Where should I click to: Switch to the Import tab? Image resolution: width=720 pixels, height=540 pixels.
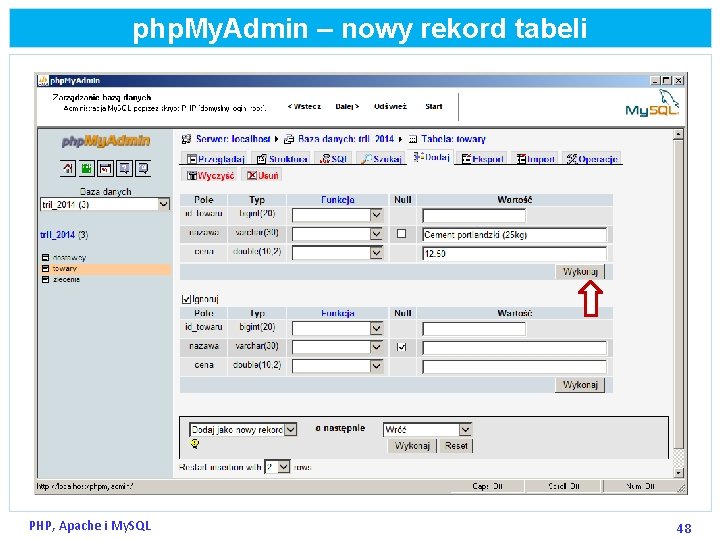(535, 159)
